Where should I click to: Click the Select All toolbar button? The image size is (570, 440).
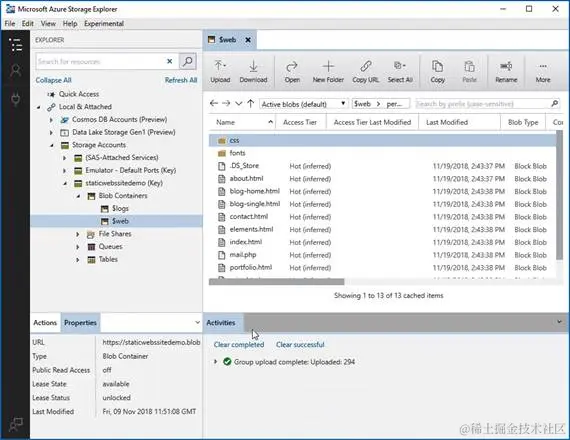[400, 72]
